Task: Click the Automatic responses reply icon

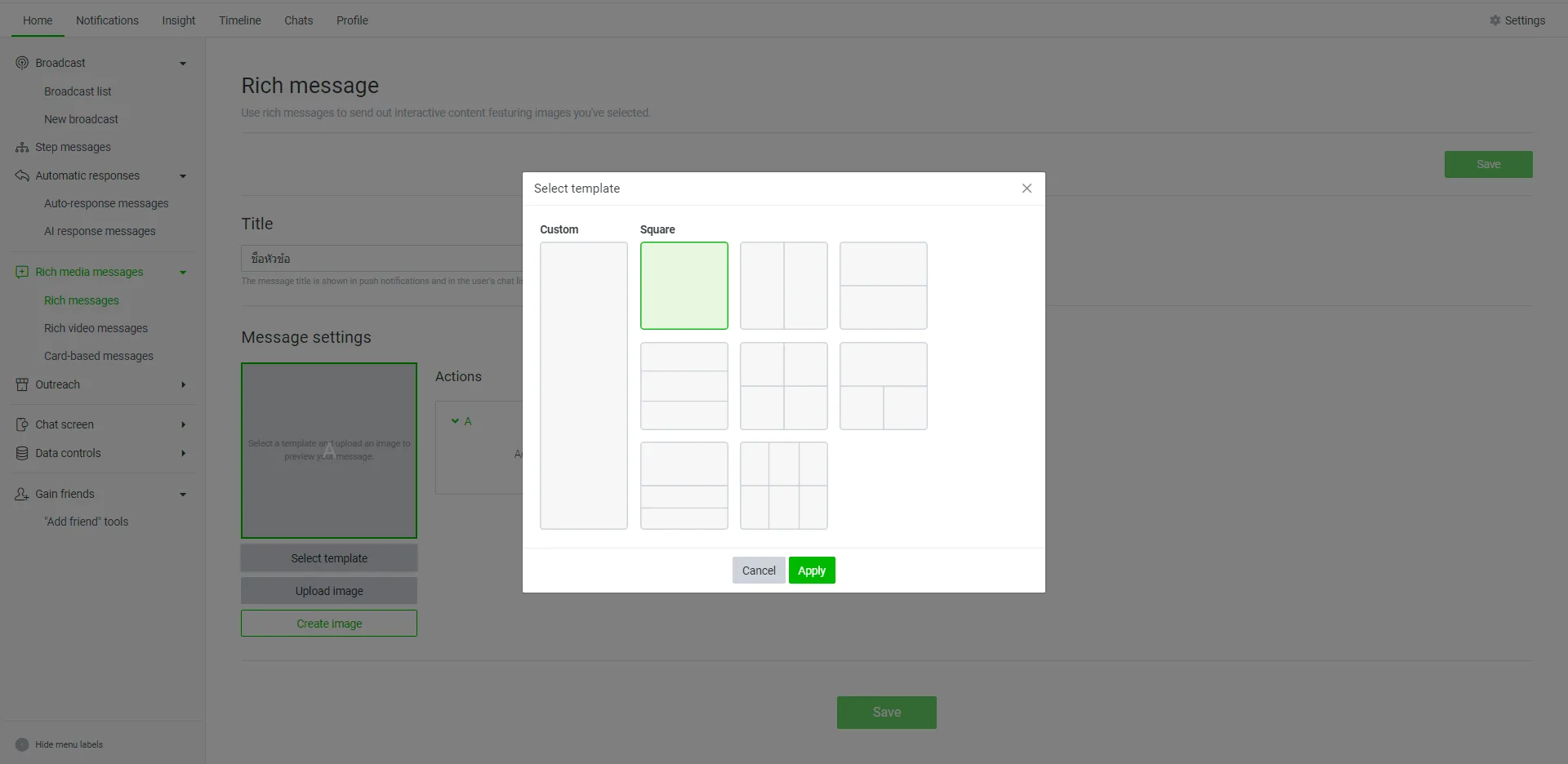Action: coord(22,175)
